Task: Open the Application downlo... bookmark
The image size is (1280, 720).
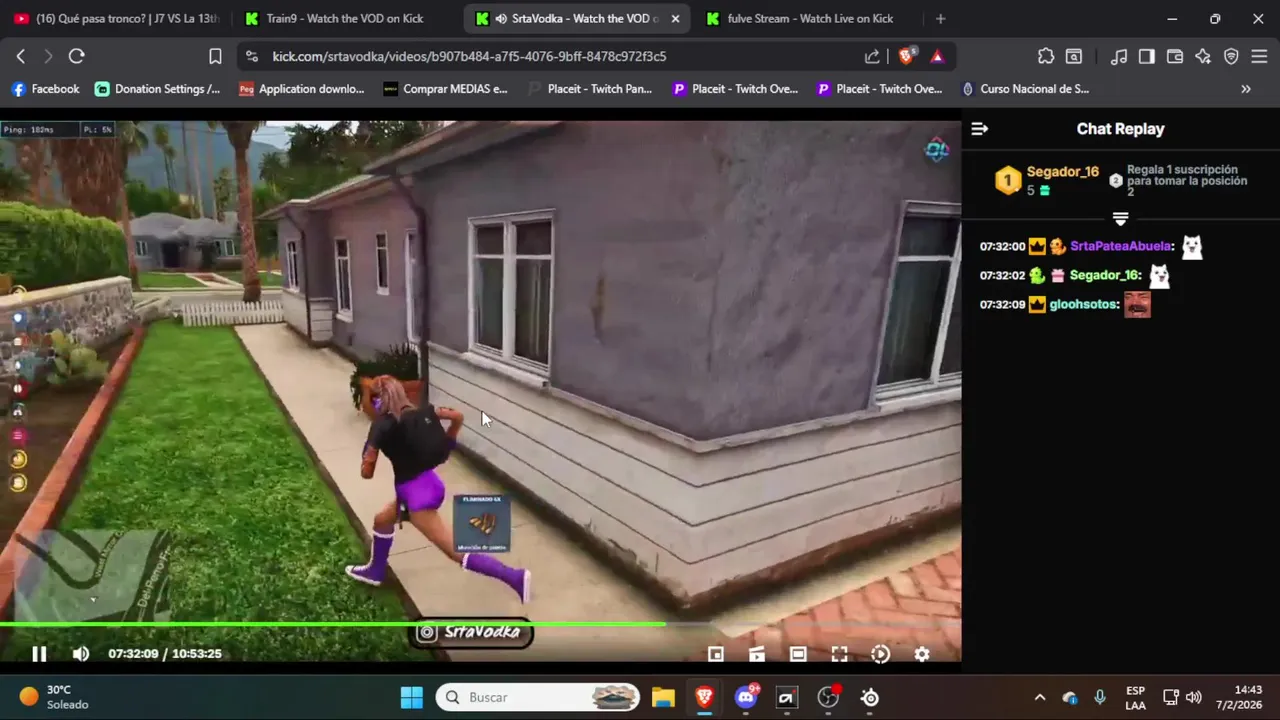Action: (302, 89)
